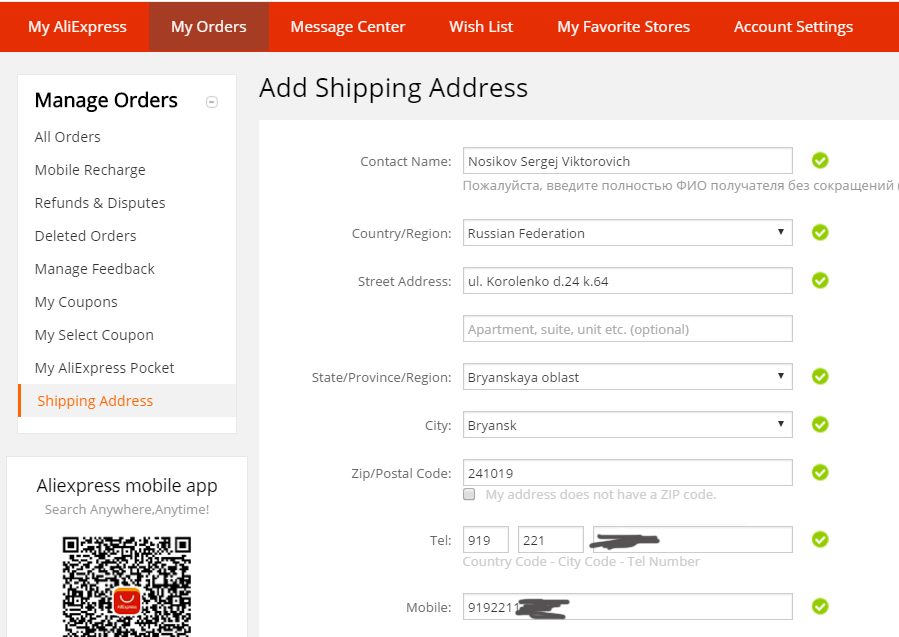
Task: Click the AliExpress app QR code
Action: (x=127, y=587)
